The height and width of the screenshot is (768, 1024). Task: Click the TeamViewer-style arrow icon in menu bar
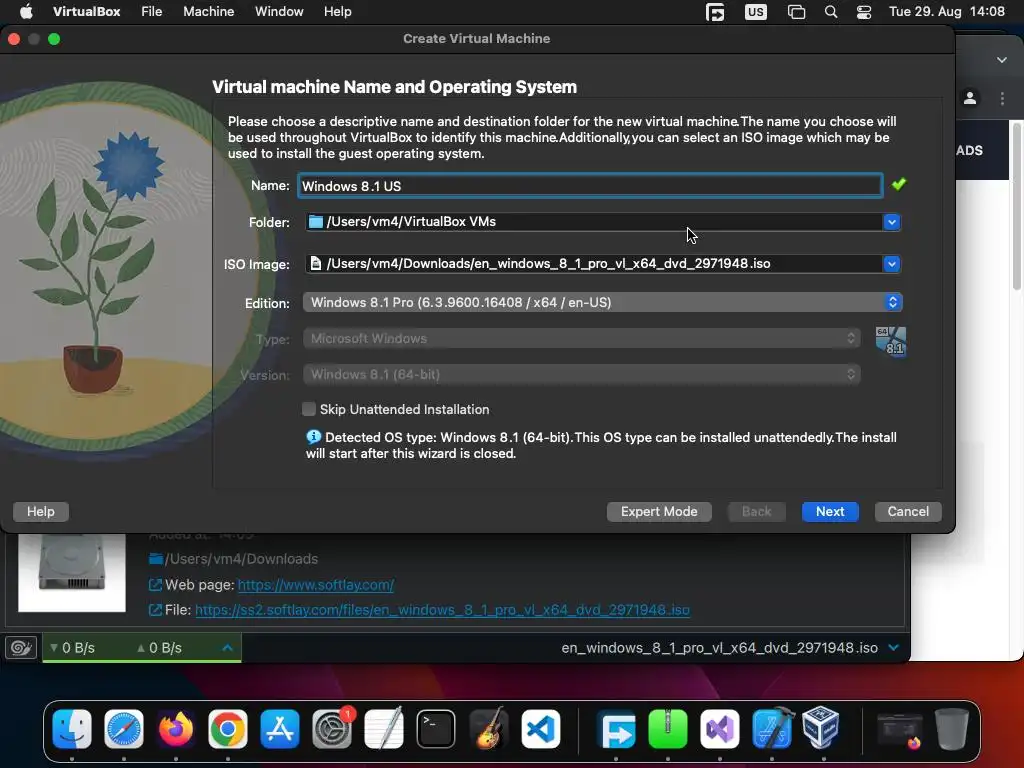[715, 12]
